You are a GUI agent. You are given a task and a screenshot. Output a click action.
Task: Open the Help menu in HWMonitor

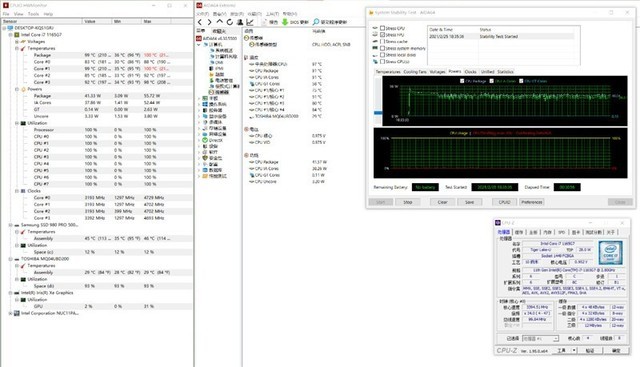click(x=48, y=14)
